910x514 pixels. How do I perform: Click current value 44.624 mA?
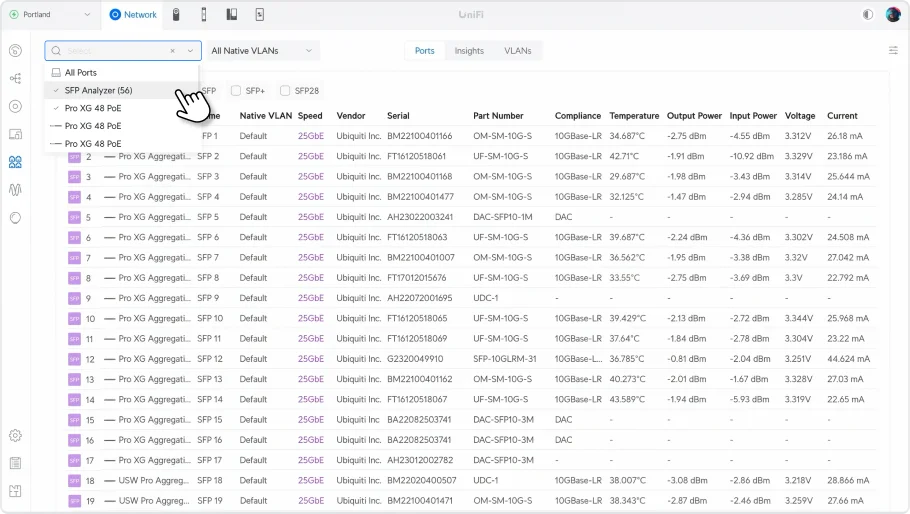pos(848,359)
